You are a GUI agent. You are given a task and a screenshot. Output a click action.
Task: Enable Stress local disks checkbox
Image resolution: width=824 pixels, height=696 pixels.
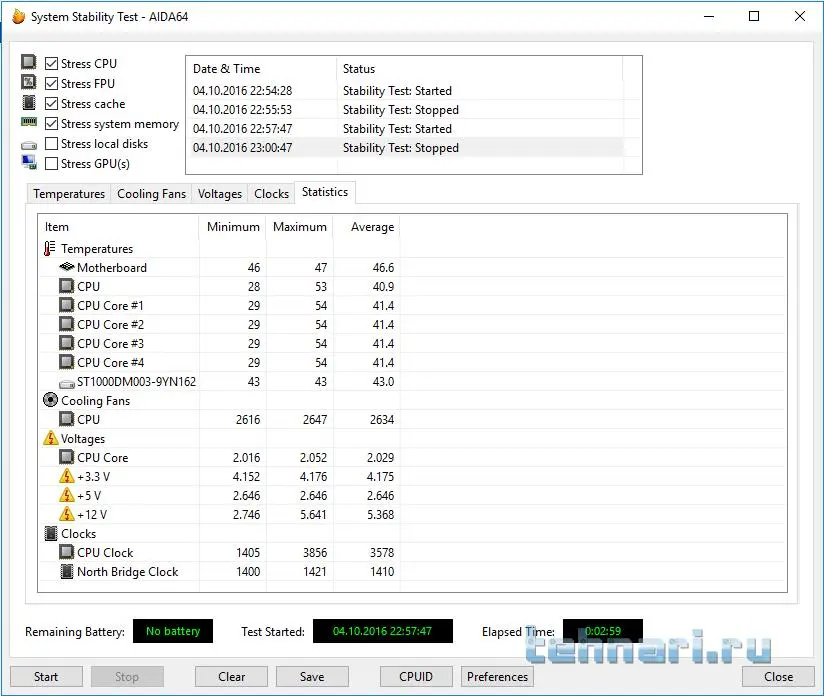[x=52, y=144]
